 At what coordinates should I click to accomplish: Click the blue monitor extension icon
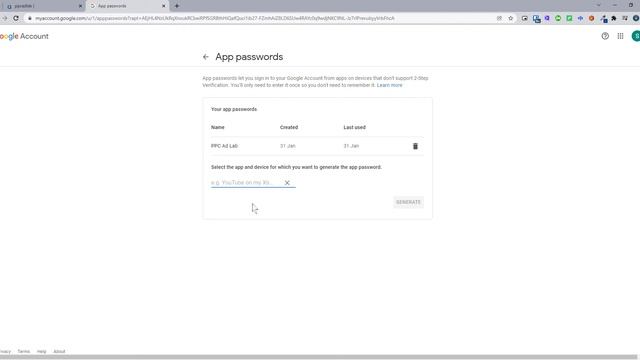click(x=536, y=19)
